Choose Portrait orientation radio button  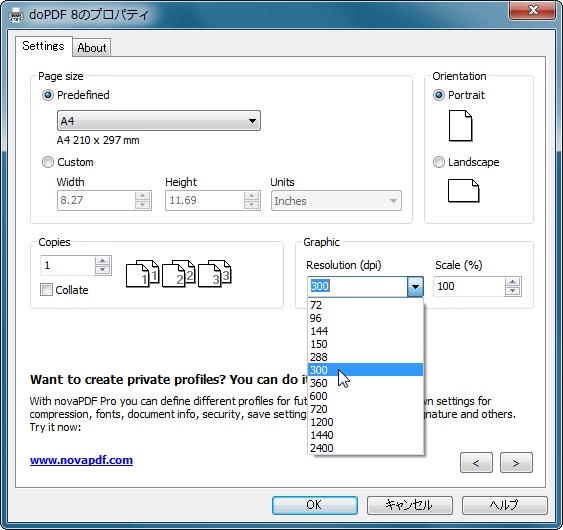coord(439,95)
